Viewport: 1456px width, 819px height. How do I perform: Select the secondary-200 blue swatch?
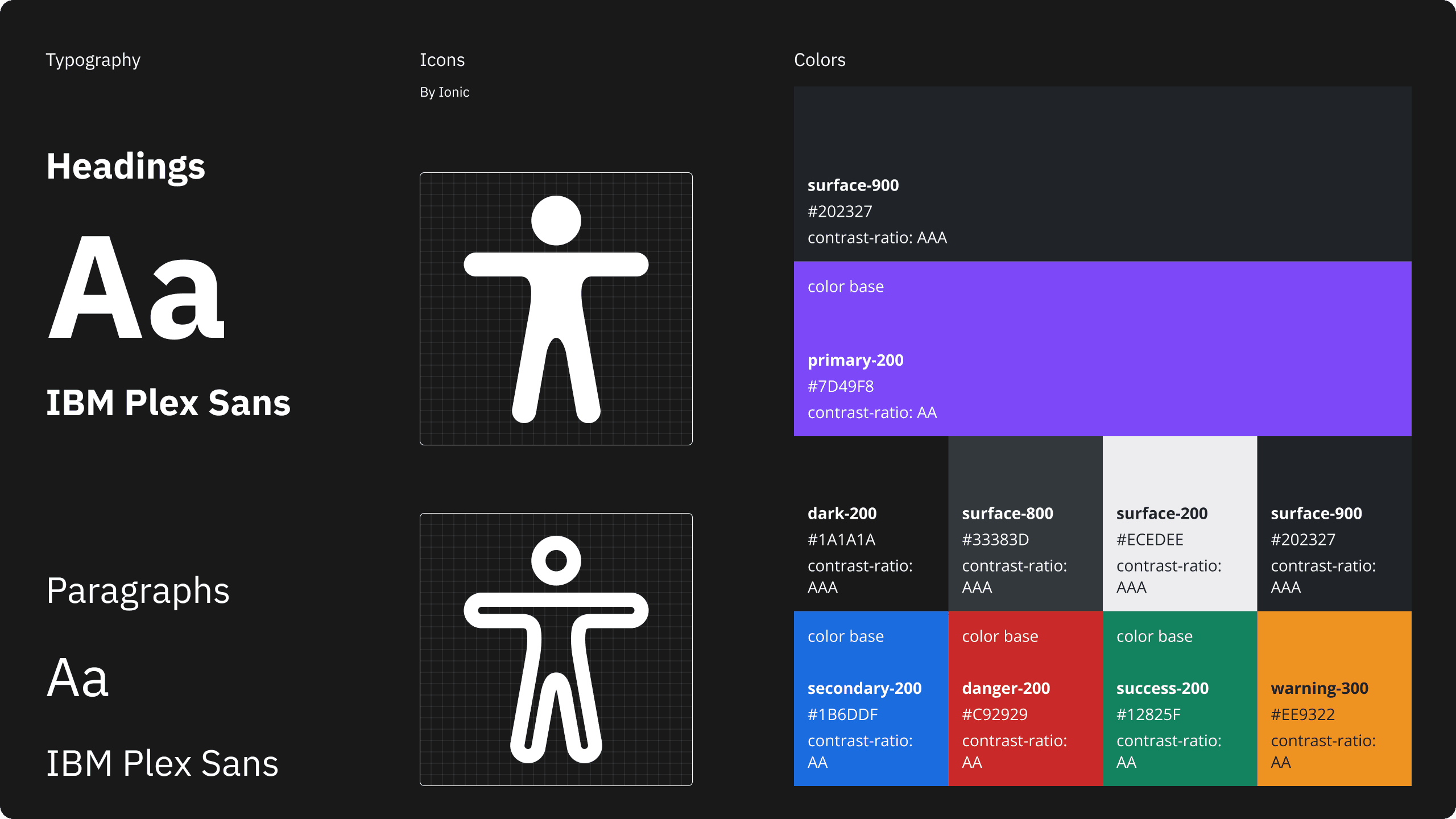point(871,698)
